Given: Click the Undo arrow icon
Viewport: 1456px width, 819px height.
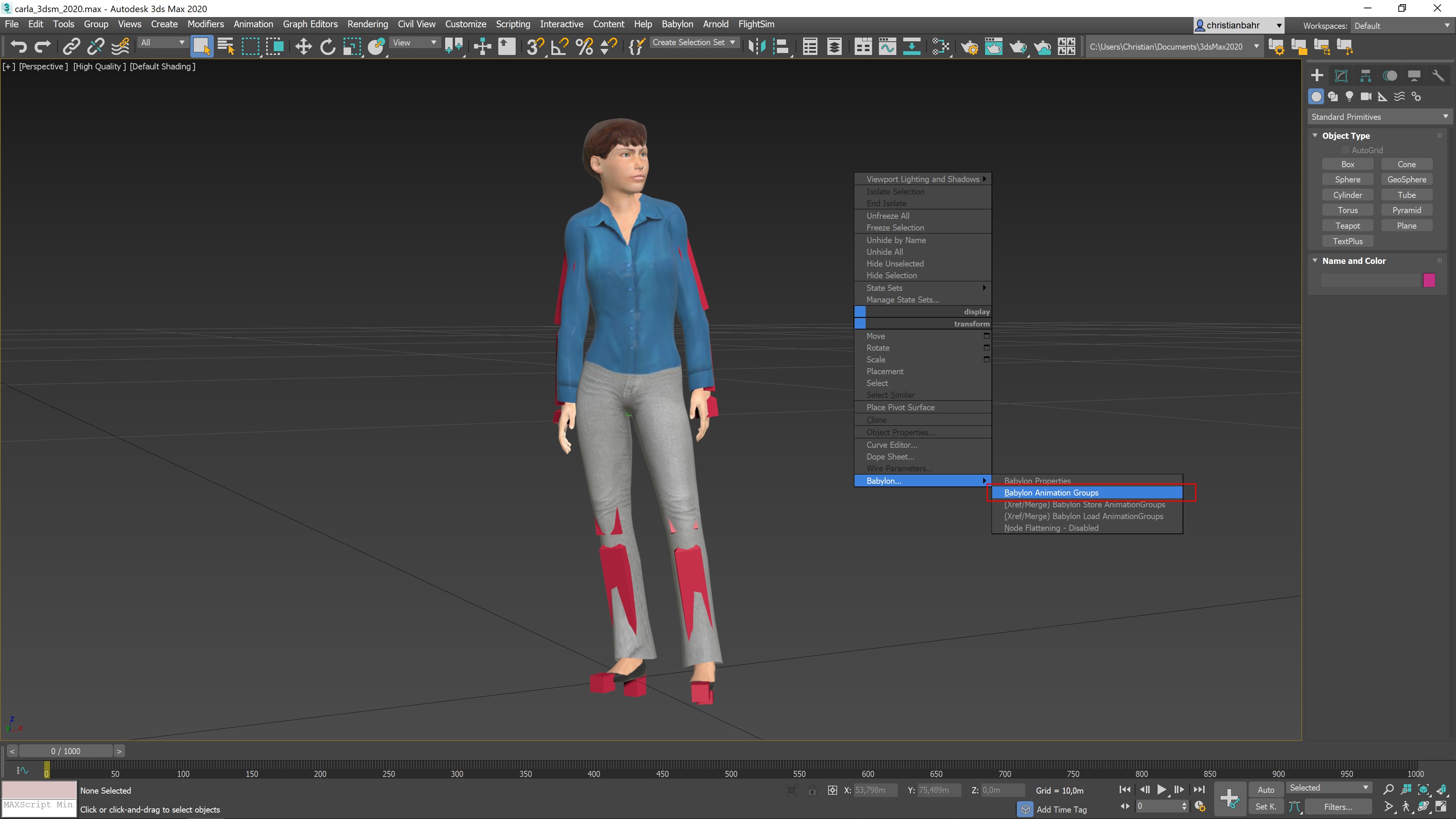Looking at the screenshot, I should click(x=18, y=46).
